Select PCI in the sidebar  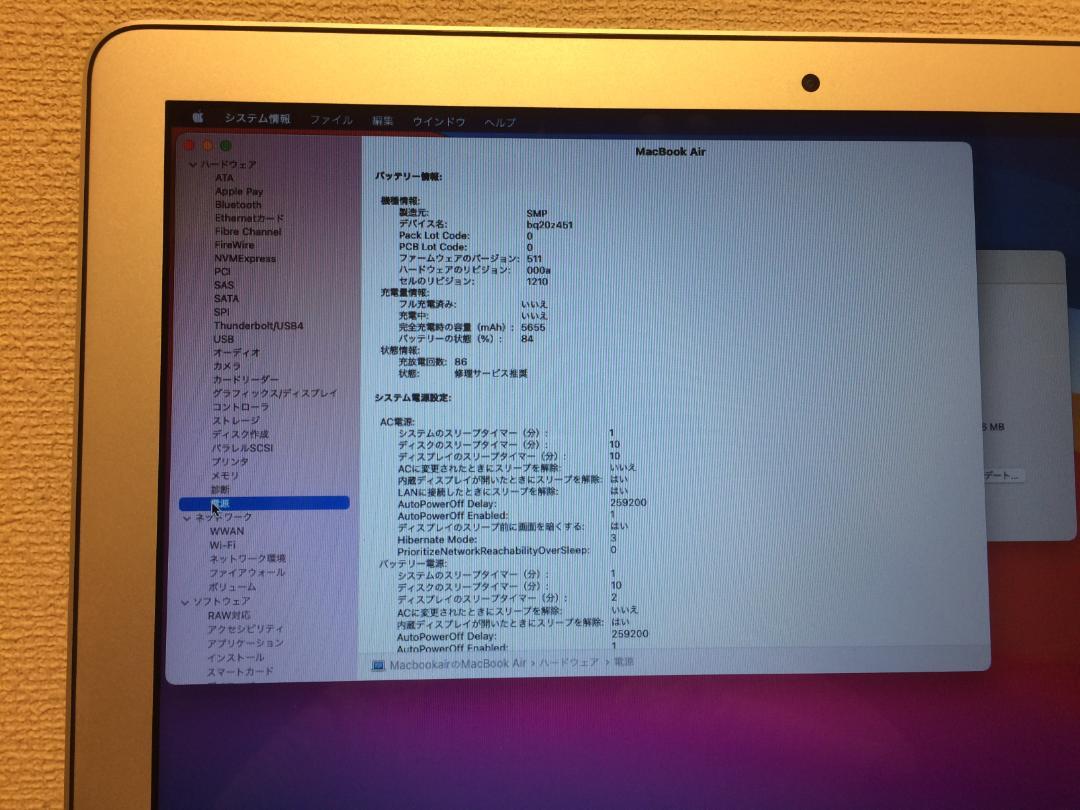pyautogui.click(x=222, y=271)
